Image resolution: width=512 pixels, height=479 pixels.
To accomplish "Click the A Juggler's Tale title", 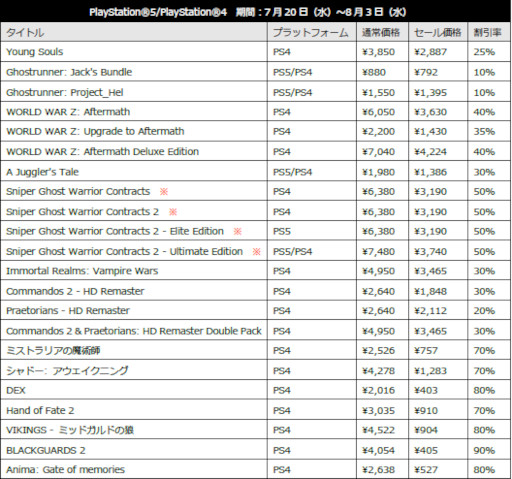I will click(x=42, y=172).
